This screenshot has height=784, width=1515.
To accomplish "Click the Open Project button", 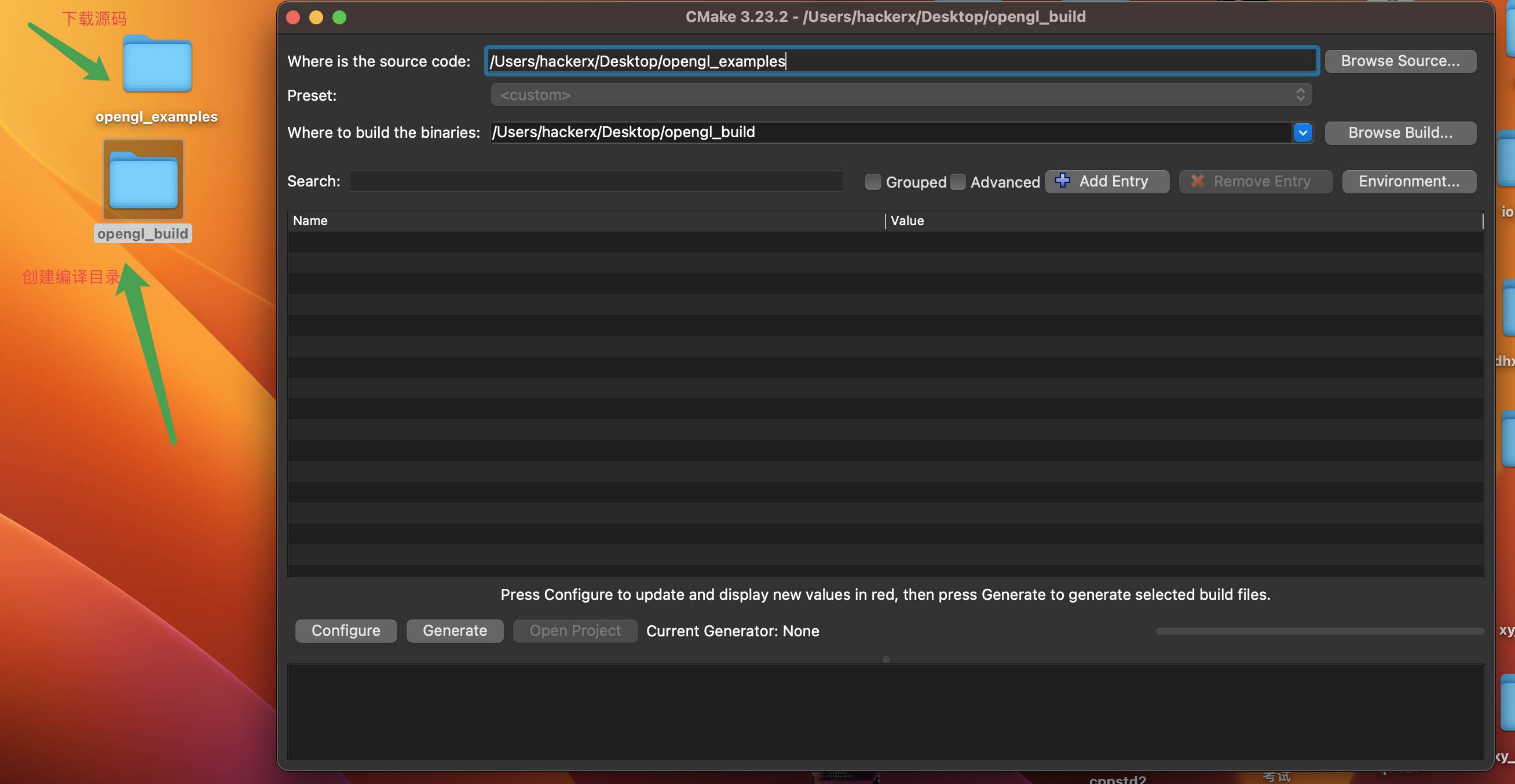I will [575, 631].
